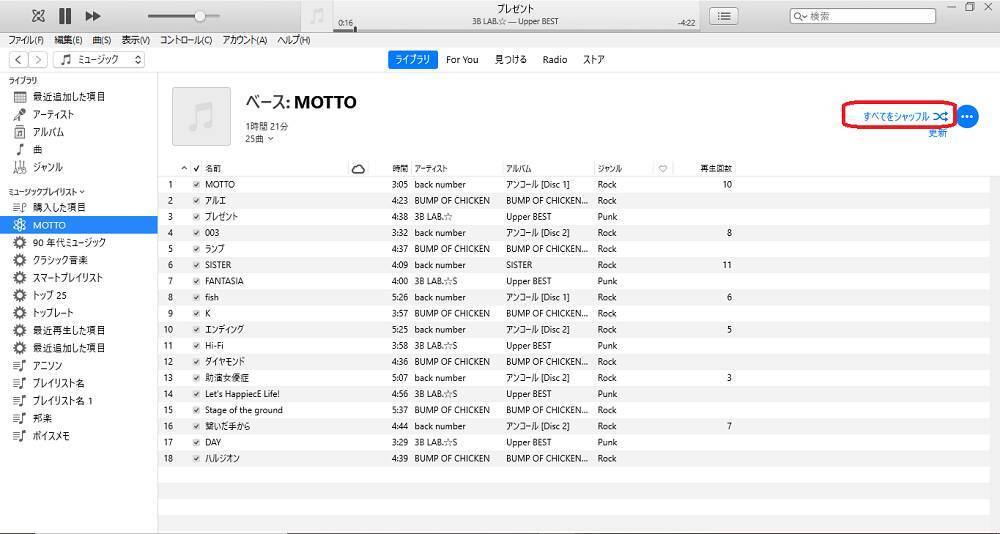Viewport: 1000px width, 534px height.
Task: Click the 更新 link
Action: click(x=937, y=133)
